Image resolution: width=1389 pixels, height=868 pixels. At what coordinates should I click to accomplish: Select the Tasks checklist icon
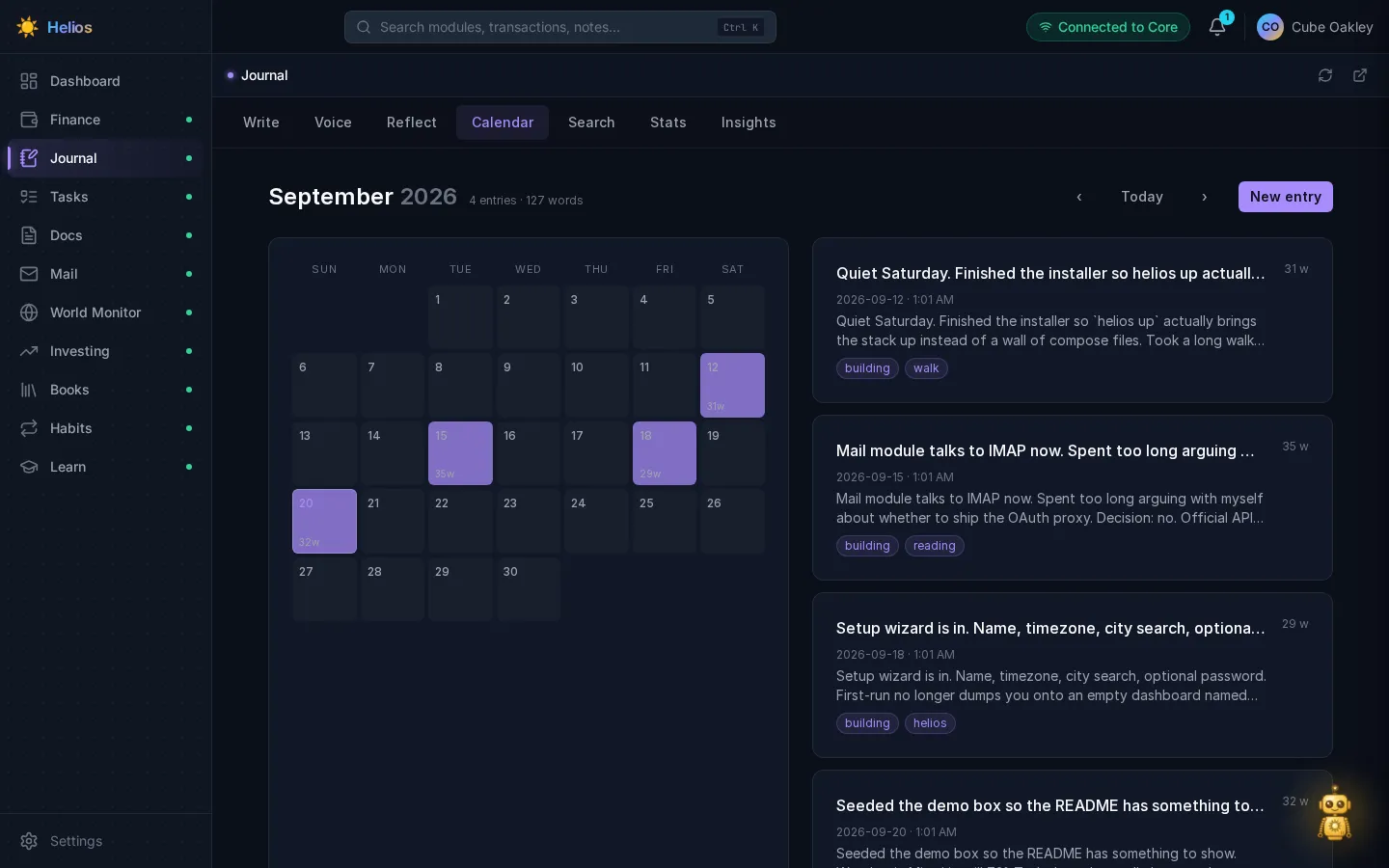[29, 197]
